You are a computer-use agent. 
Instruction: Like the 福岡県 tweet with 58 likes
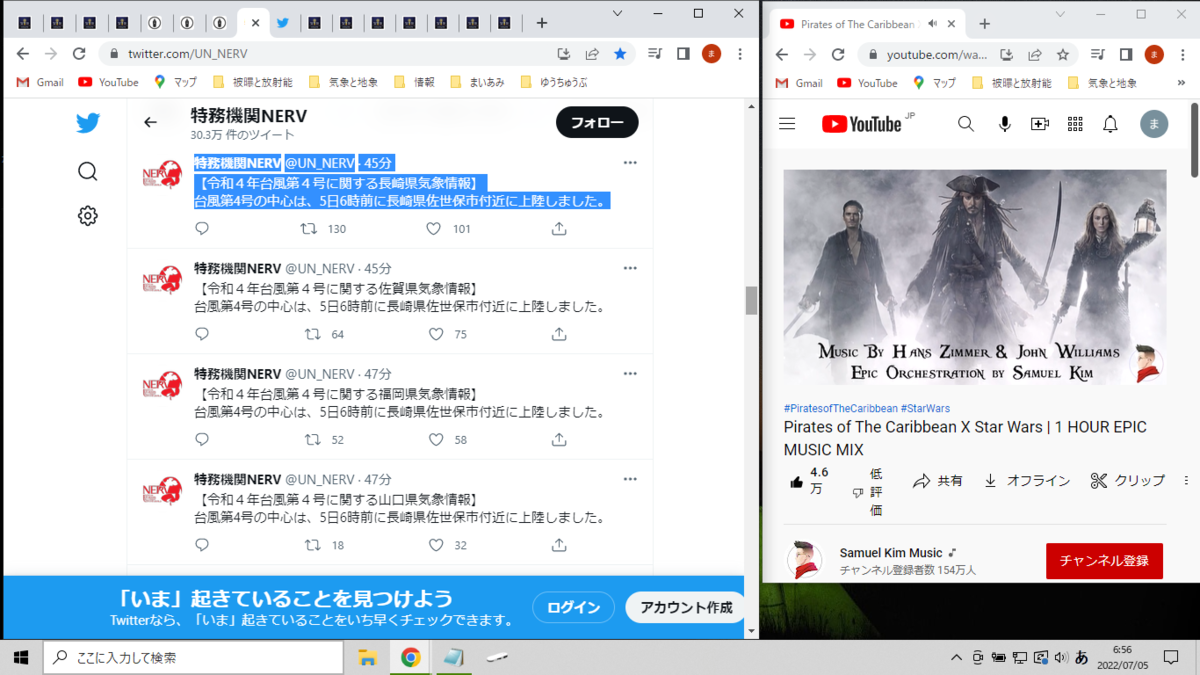[436, 439]
